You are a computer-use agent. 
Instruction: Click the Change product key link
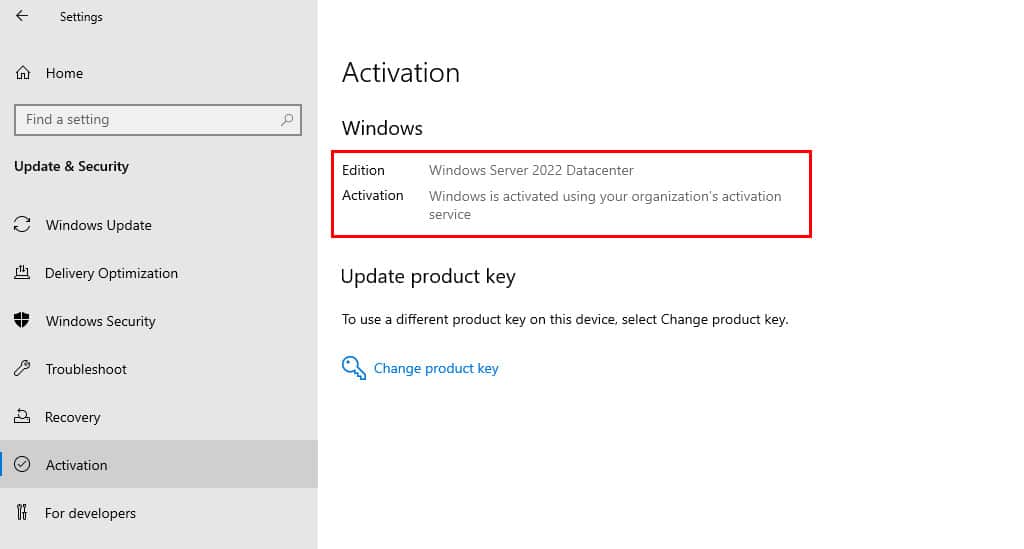(x=436, y=368)
